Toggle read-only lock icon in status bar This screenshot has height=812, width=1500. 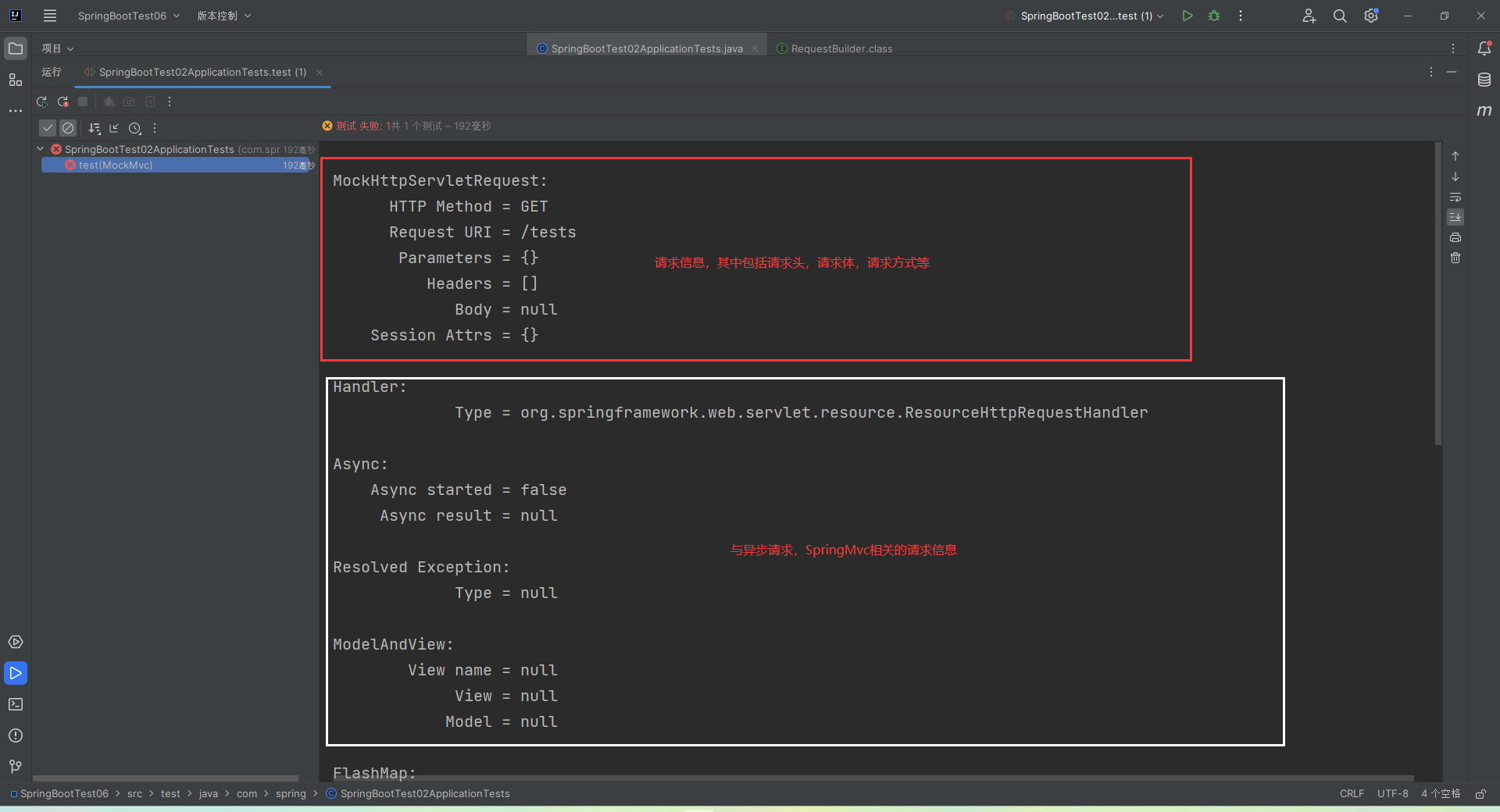(1480, 793)
